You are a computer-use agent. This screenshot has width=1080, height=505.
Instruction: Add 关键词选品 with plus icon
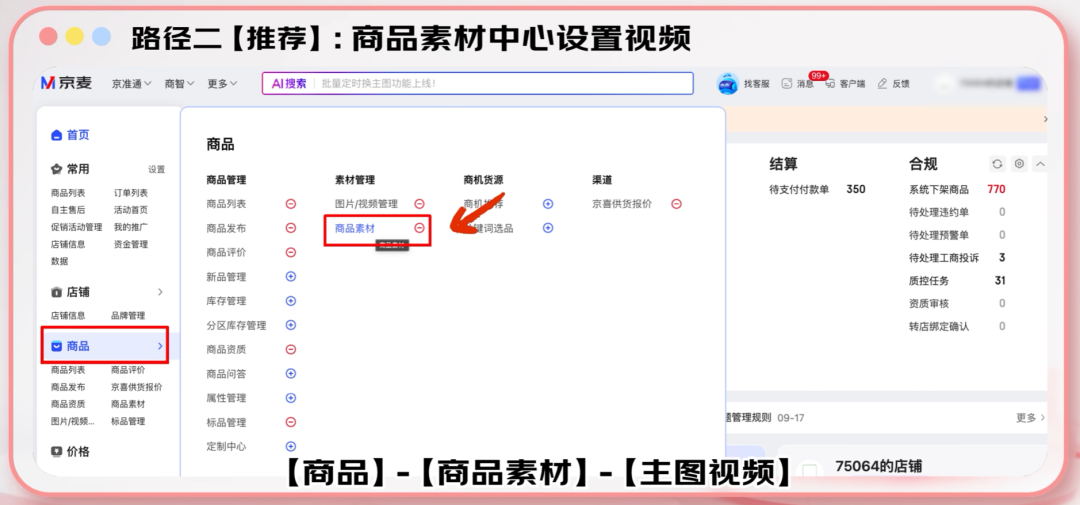point(548,228)
